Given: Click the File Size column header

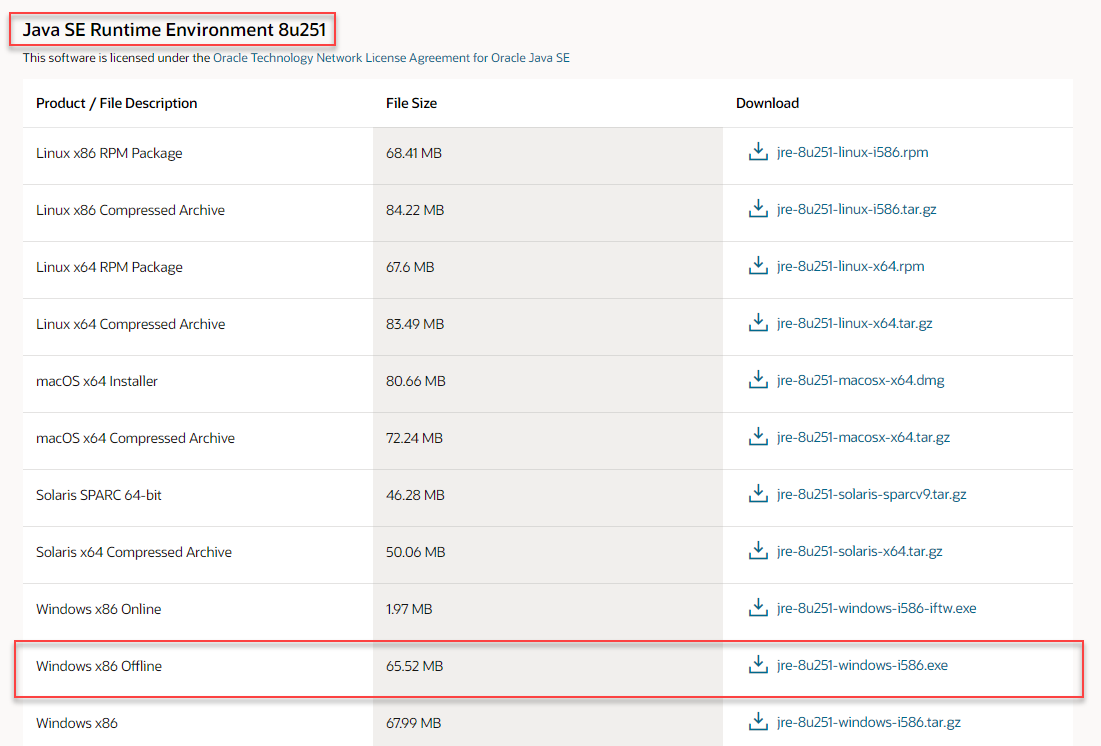Looking at the screenshot, I should point(411,103).
